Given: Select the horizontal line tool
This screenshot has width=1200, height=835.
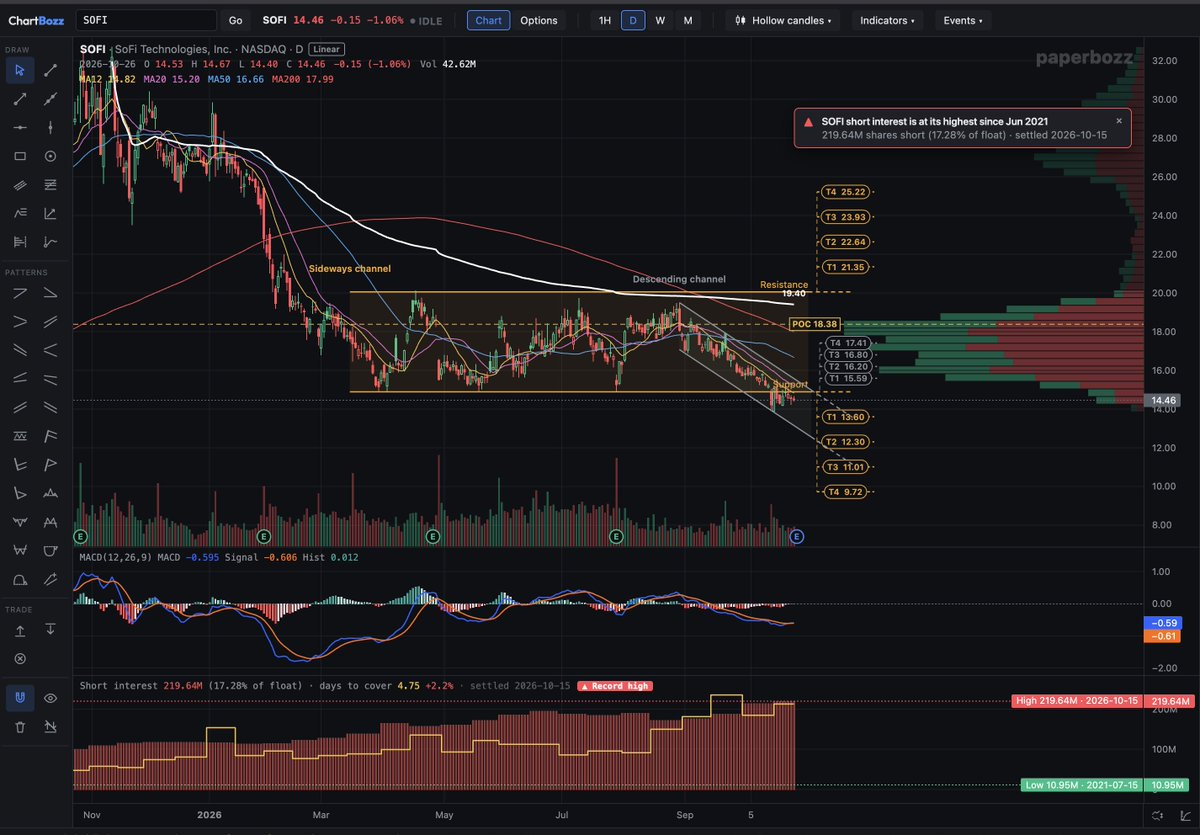Looking at the screenshot, I should (x=19, y=127).
